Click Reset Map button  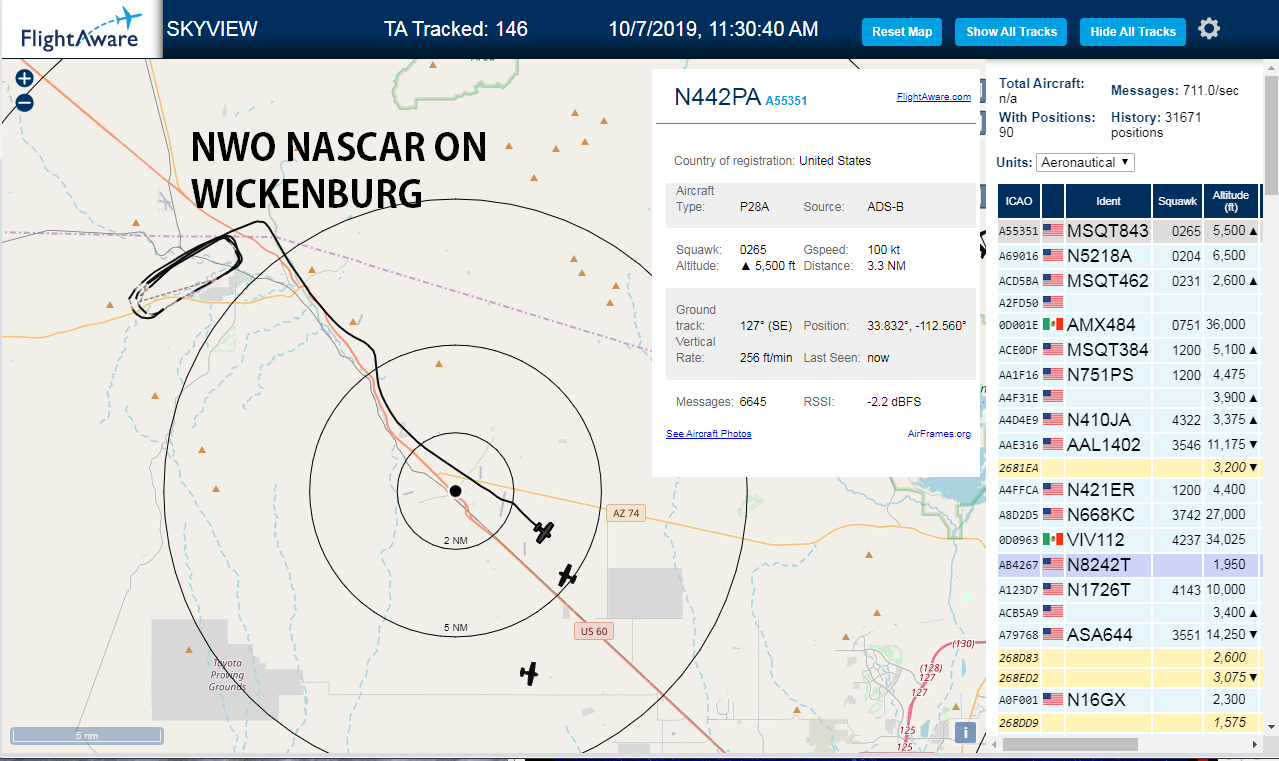click(x=902, y=32)
